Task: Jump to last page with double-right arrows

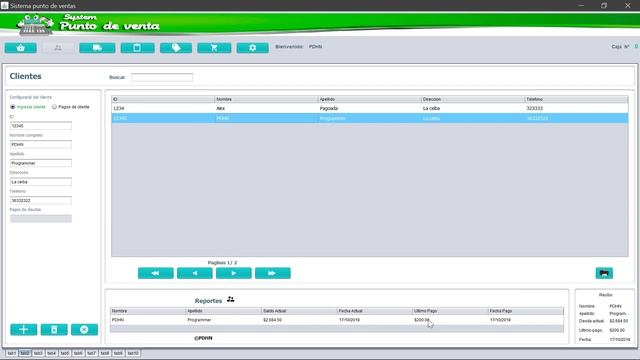Action: (273, 273)
